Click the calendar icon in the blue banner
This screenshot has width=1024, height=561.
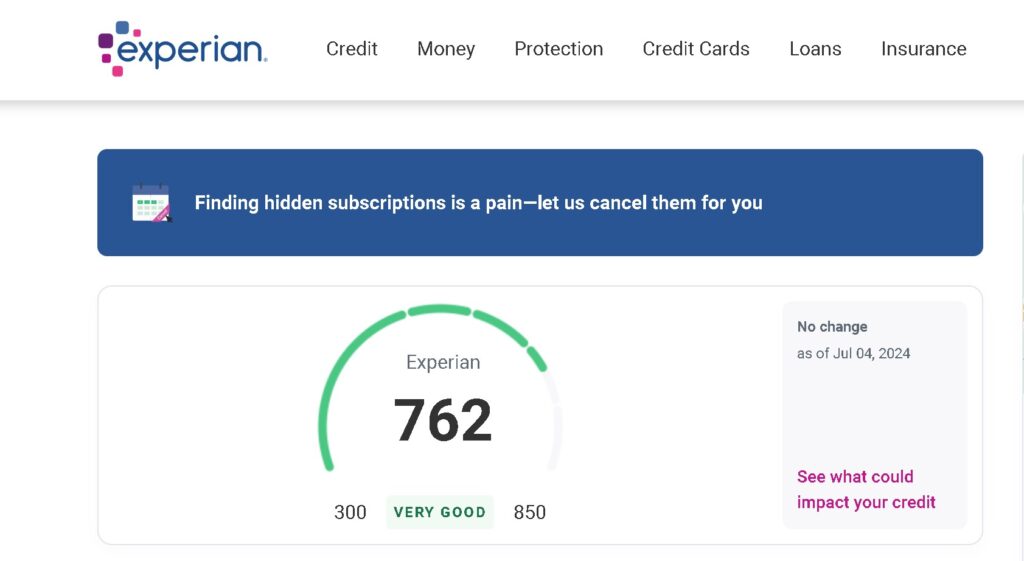[152, 203]
